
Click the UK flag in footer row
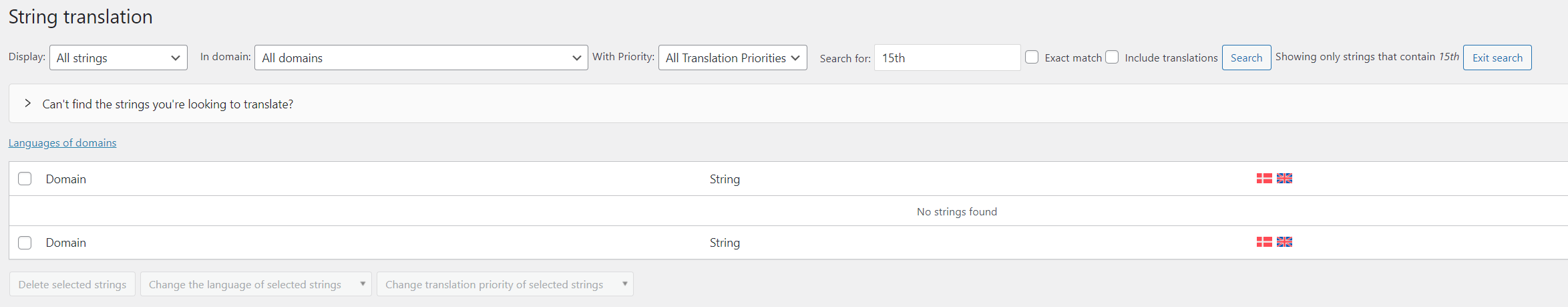tap(1284, 242)
